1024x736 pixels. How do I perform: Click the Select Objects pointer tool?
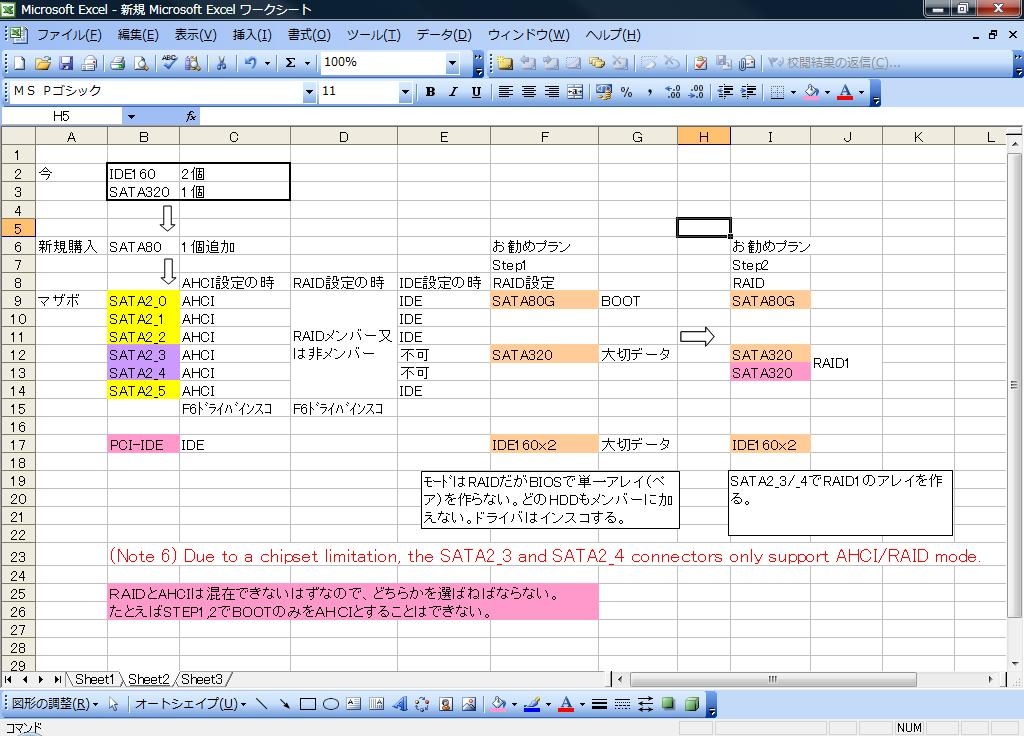(114, 704)
